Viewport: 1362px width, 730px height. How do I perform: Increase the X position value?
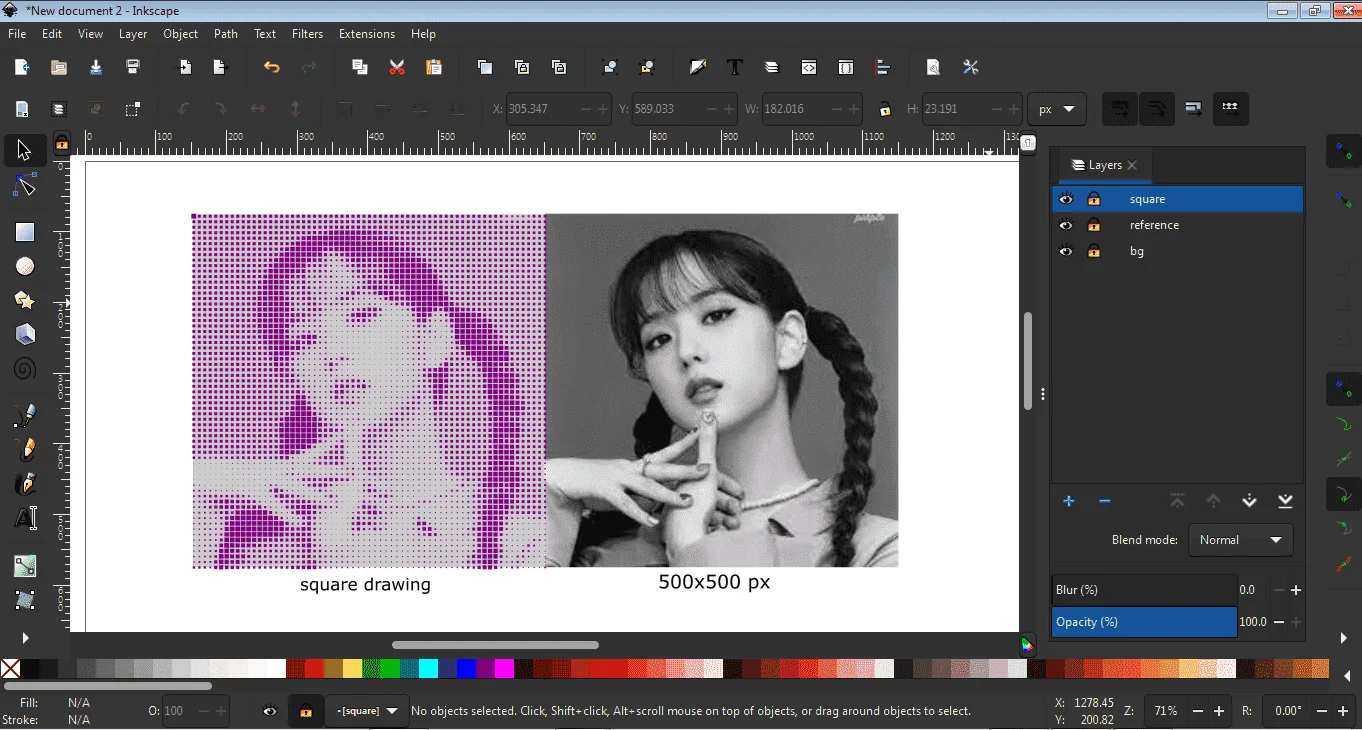tap(602, 109)
